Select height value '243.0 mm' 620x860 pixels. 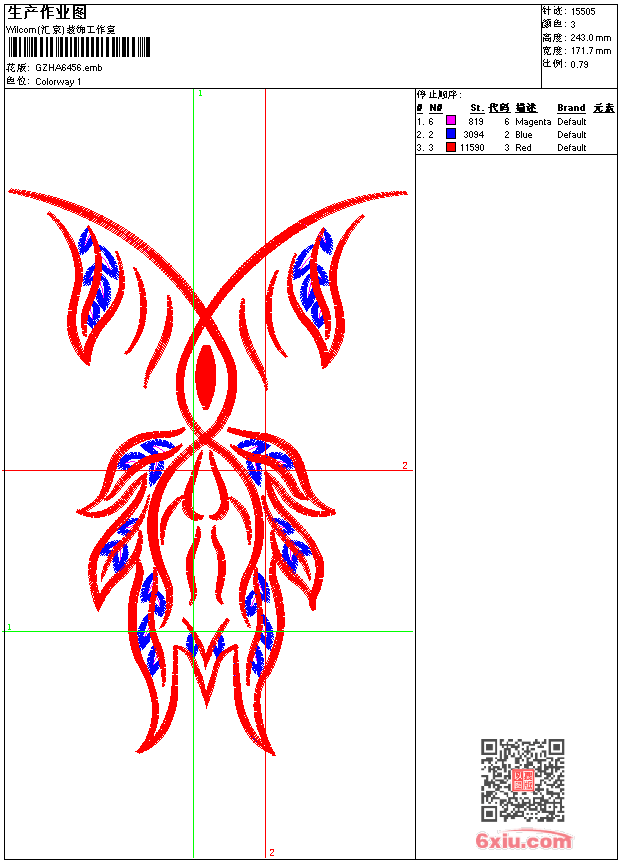pyautogui.click(x=590, y=38)
